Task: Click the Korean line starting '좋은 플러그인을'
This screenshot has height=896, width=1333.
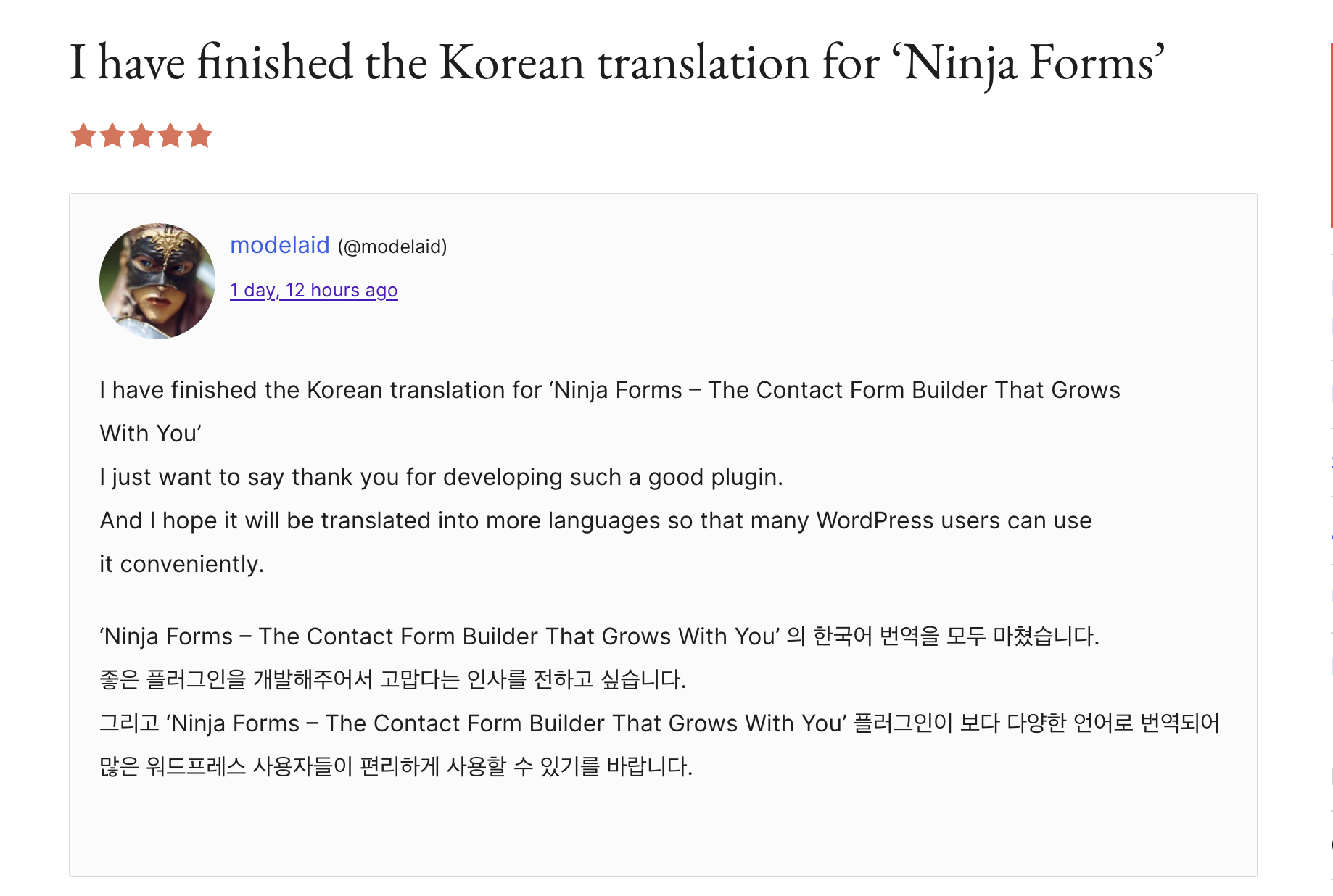Action: coord(392,680)
